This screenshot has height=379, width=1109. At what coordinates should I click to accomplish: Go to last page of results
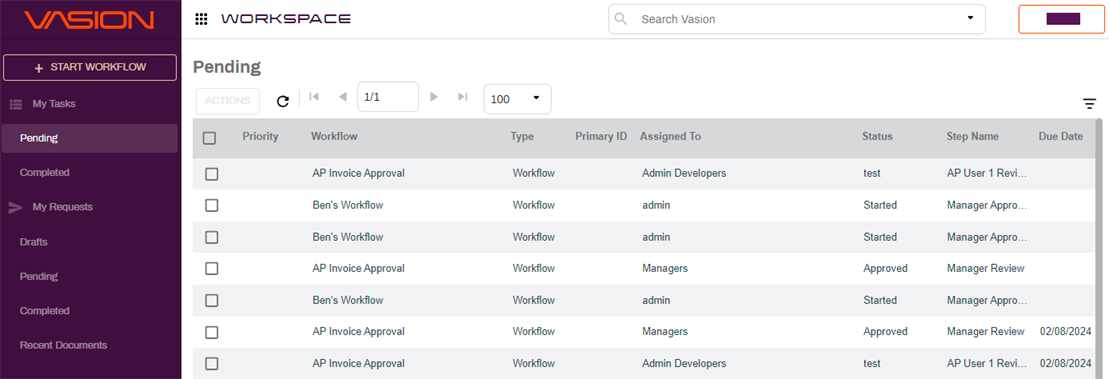[x=463, y=97]
